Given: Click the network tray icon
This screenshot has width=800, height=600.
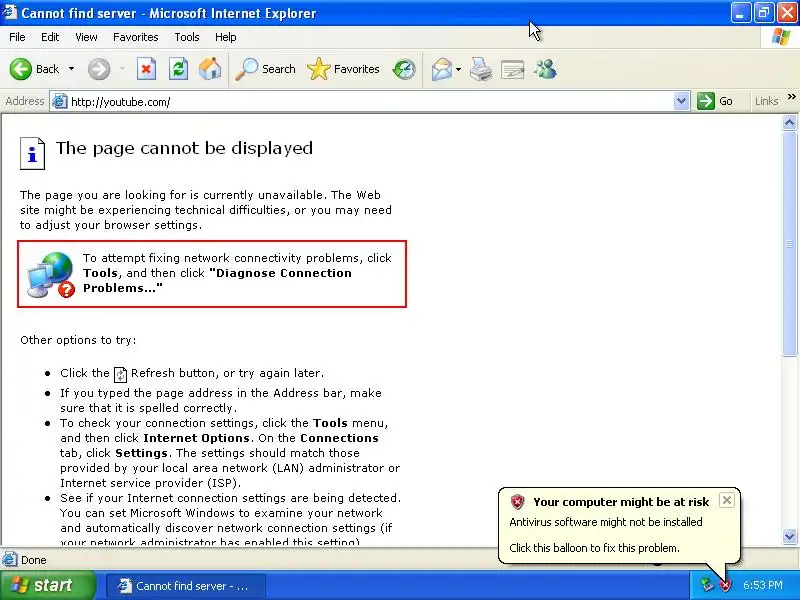Looking at the screenshot, I should (707, 585).
